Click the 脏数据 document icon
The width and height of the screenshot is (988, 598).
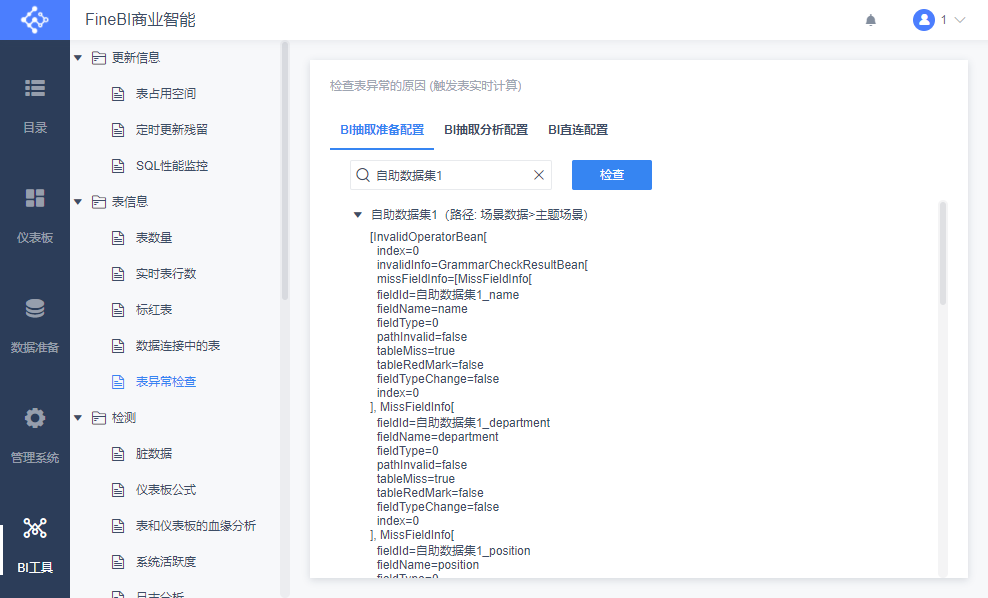pos(118,454)
